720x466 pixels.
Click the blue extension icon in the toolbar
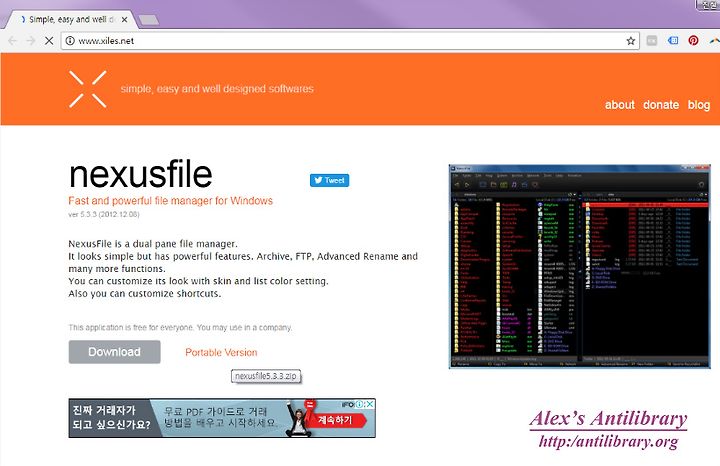pos(673,40)
